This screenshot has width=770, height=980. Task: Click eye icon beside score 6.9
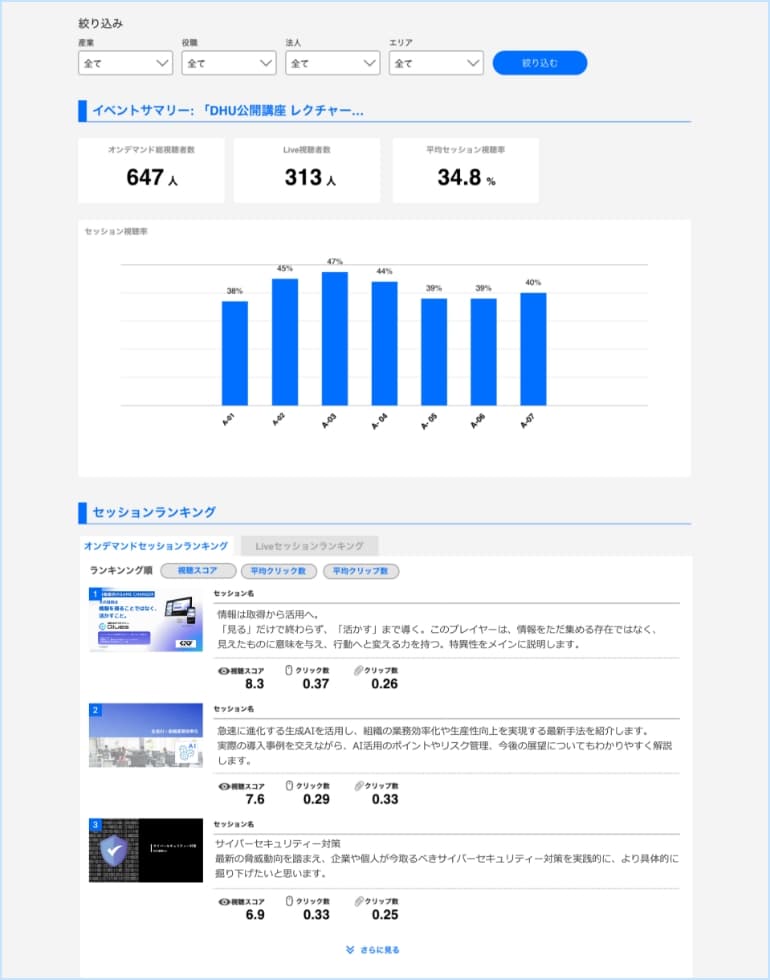[224, 902]
